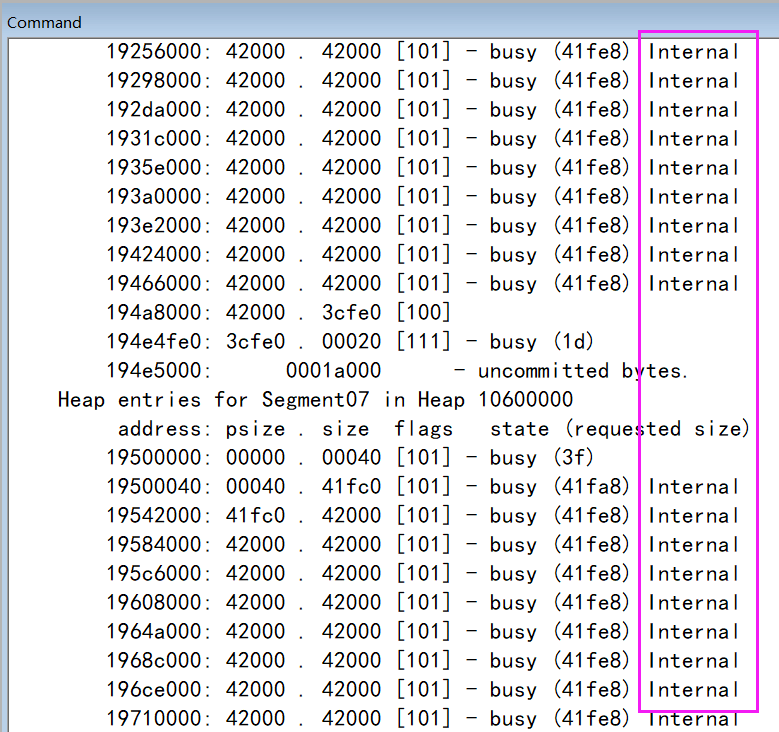
Task: Select heap entry address 19424000
Action: pos(158,254)
